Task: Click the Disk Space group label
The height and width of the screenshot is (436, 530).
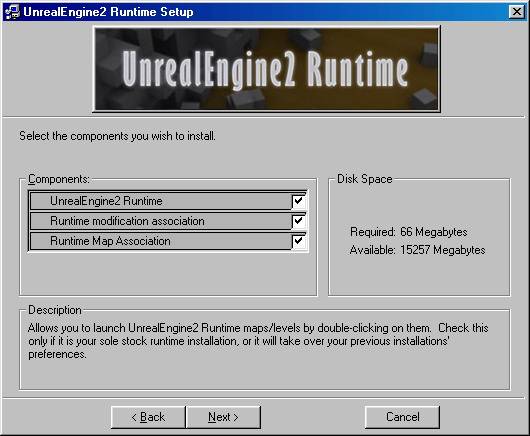Action: click(x=365, y=179)
